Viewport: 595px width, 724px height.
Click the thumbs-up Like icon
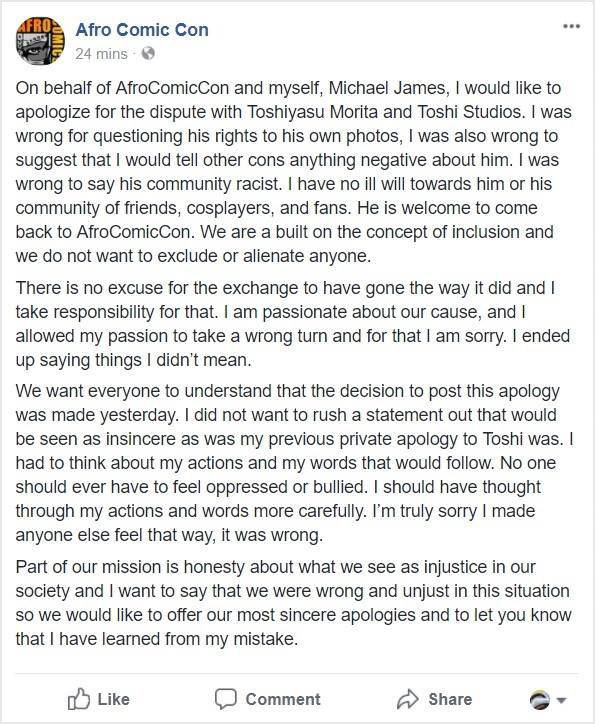coord(78,699)
